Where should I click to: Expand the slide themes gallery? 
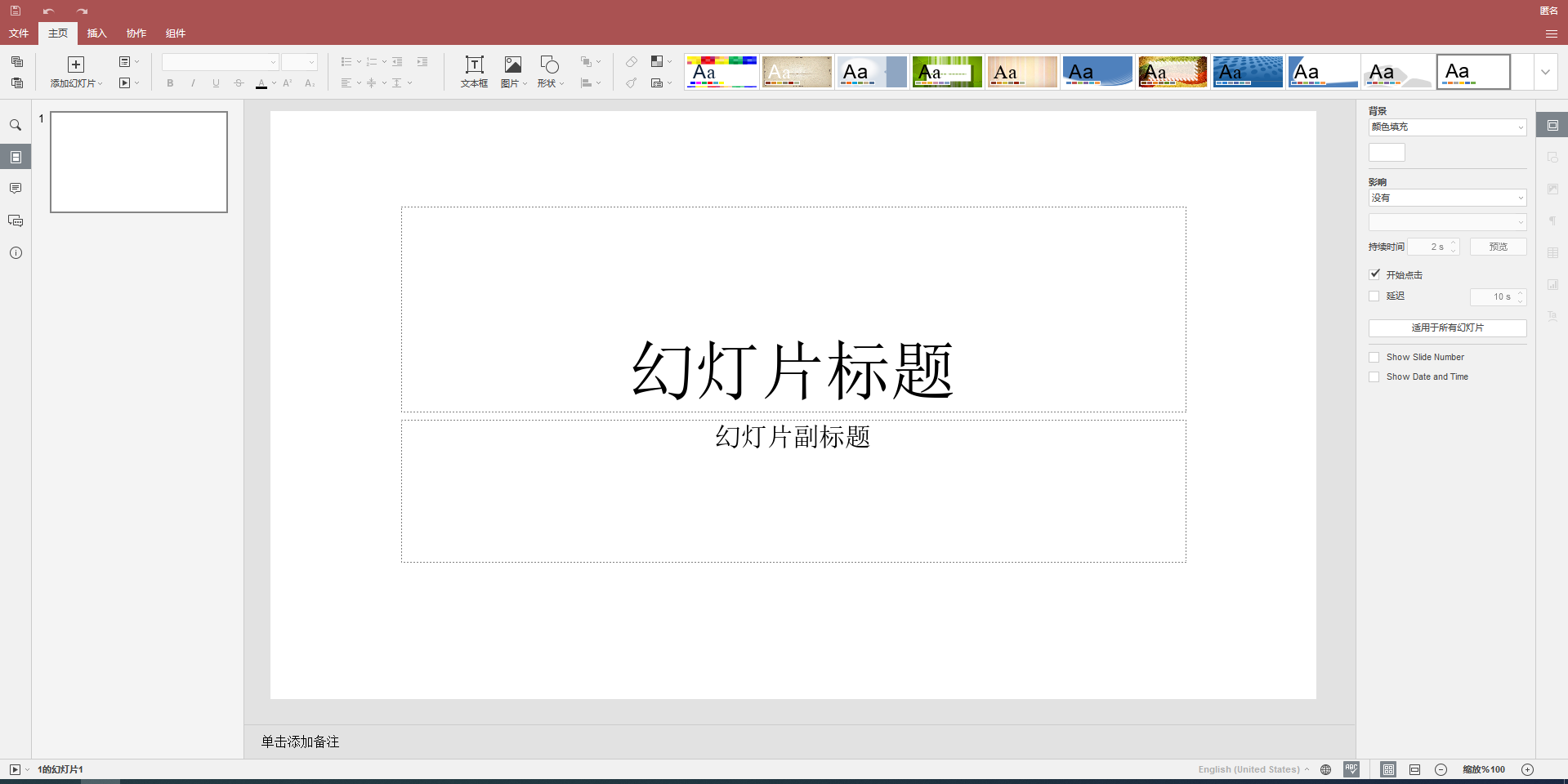coord(1545,72)
